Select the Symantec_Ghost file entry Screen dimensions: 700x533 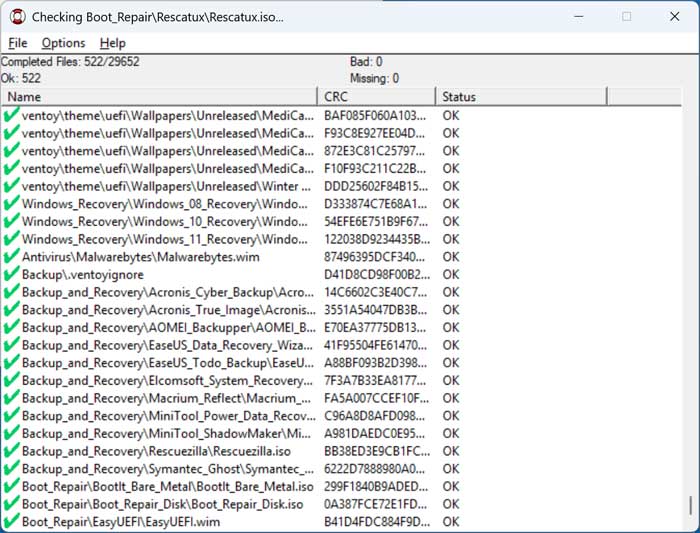[167, 469]
